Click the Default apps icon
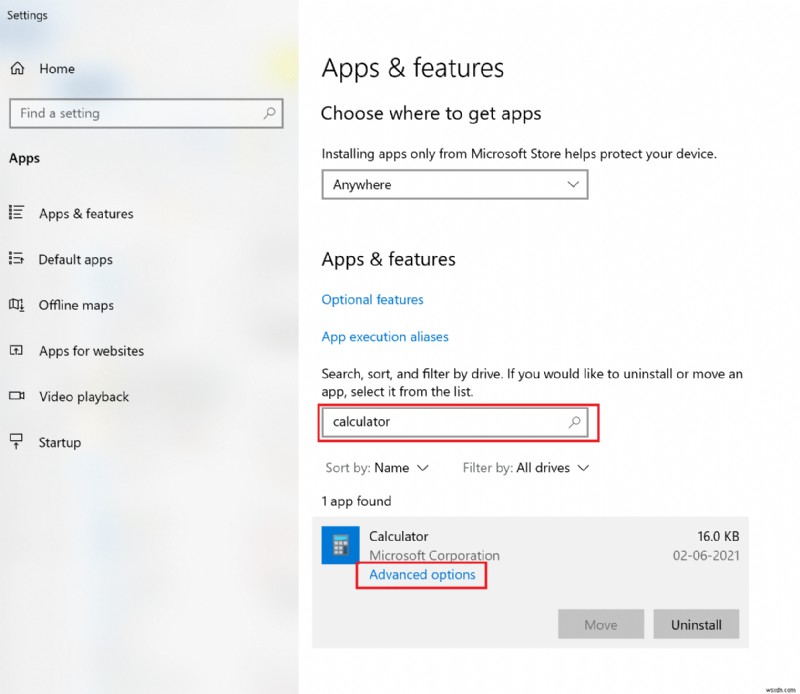The width and height of the screenshot is (800, 694). pyautogui.click(x=16, y=259)
